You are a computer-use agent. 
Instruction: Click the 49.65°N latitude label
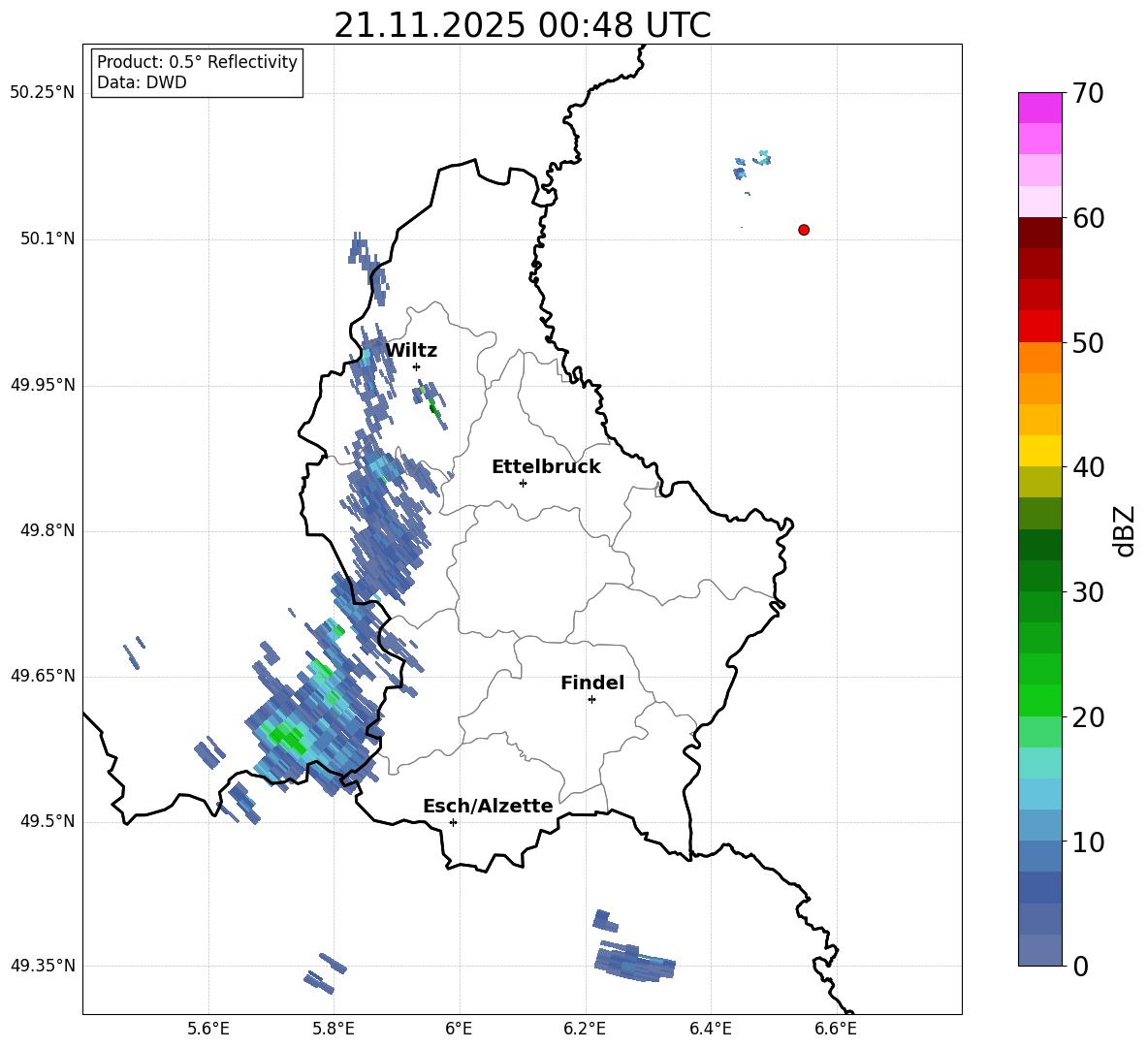[x=43, y=676]
